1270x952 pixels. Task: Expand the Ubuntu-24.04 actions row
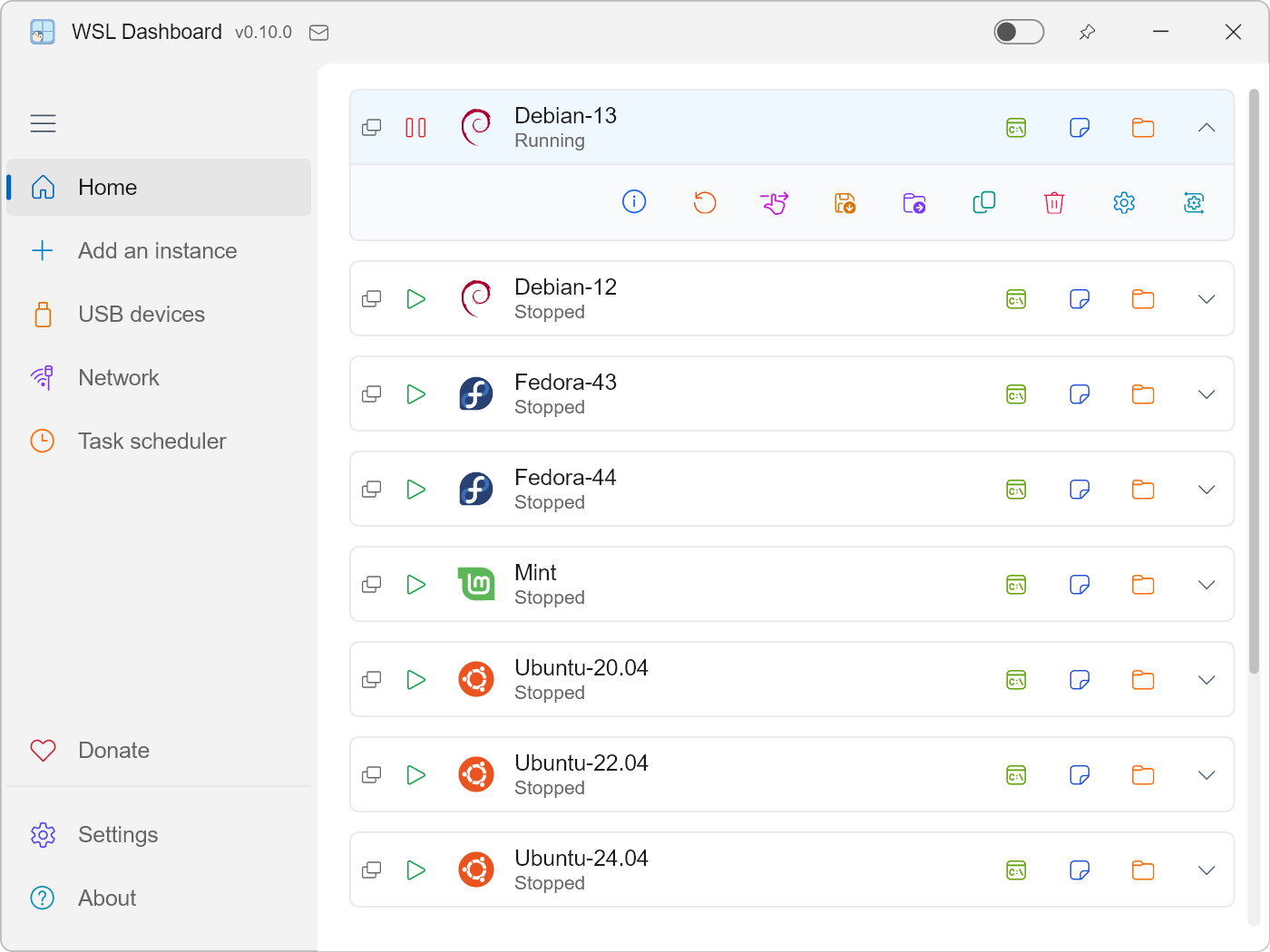coord(1206,870)
